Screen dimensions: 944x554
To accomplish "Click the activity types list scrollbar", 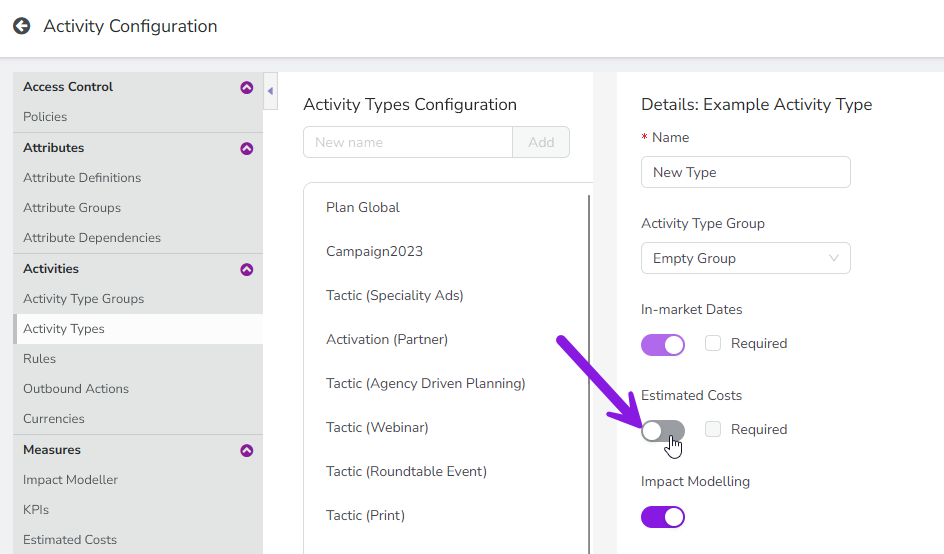I will coord(589,373).
